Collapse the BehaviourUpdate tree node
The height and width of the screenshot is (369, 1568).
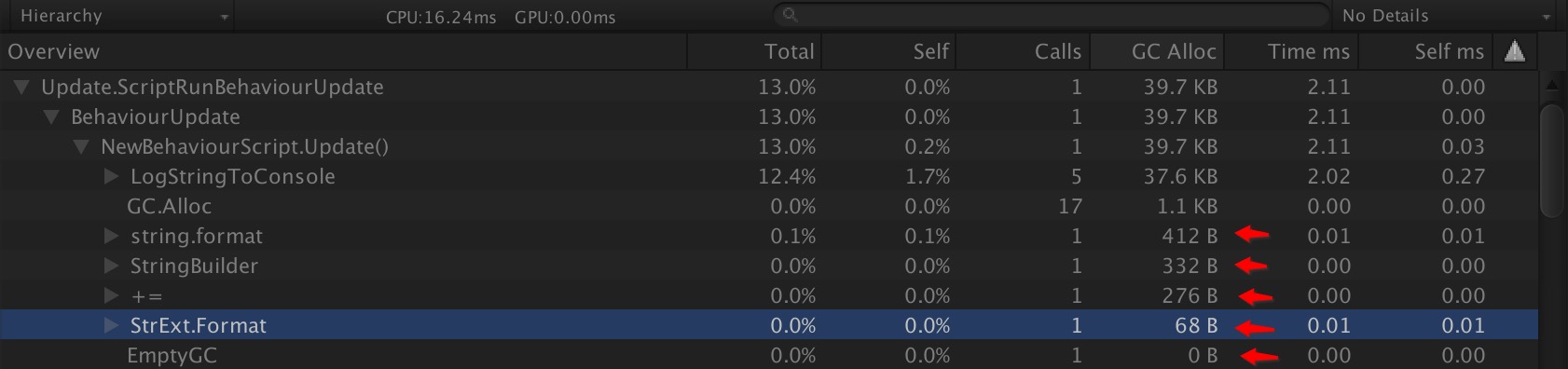pyautogui.click(x=51, y=116)
